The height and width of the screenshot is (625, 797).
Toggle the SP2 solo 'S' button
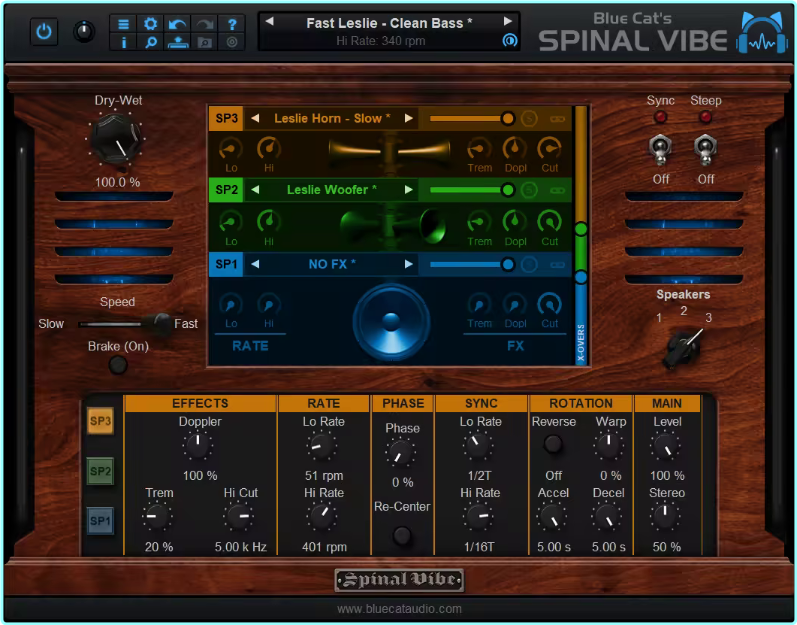pos(529,190)
